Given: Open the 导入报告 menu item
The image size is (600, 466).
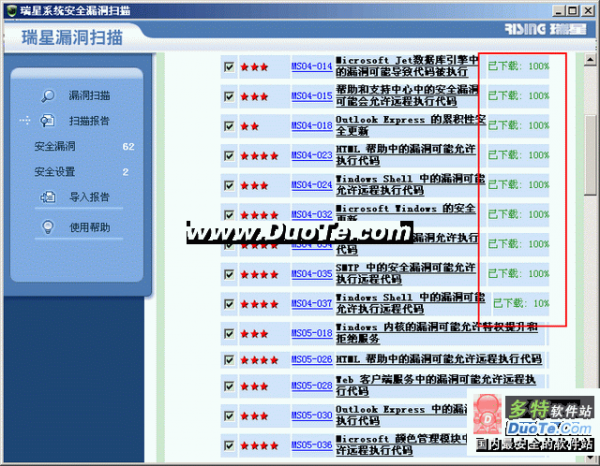Looking at the screenshot, I should point(89,197).
